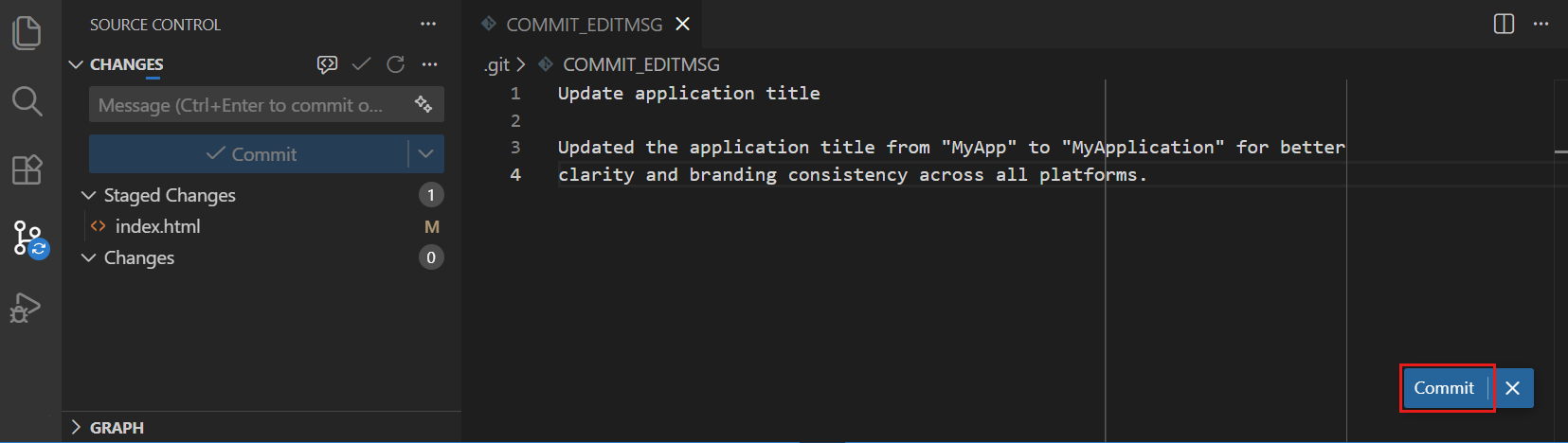The height and width of the screenshot is (443, 1568).
Task: Open the Run and Debug icon
Action: coord(26,308)
